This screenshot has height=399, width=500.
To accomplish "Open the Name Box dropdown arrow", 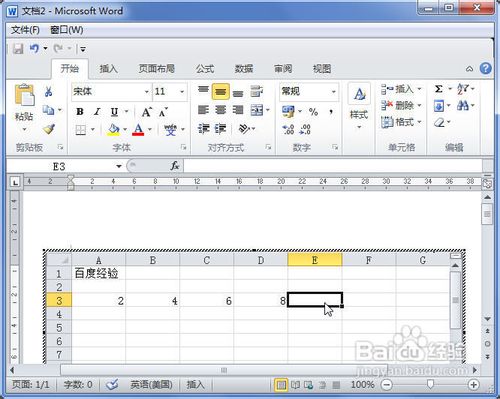I will coord(119,166).
